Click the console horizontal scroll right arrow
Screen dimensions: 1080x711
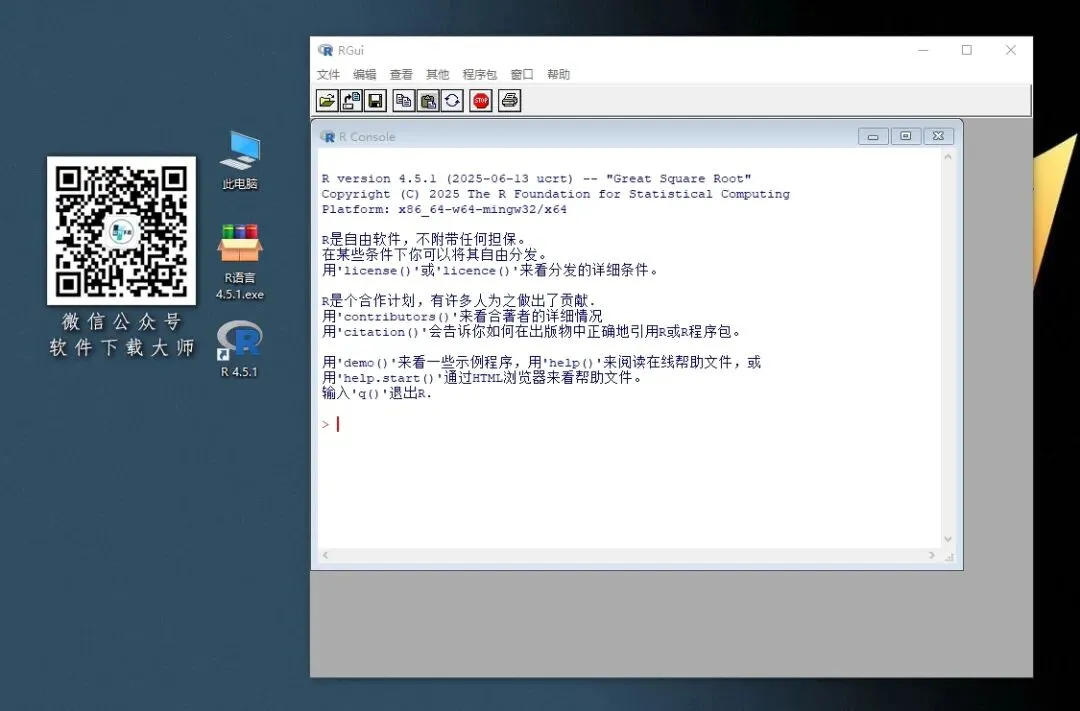pos(932,555)
